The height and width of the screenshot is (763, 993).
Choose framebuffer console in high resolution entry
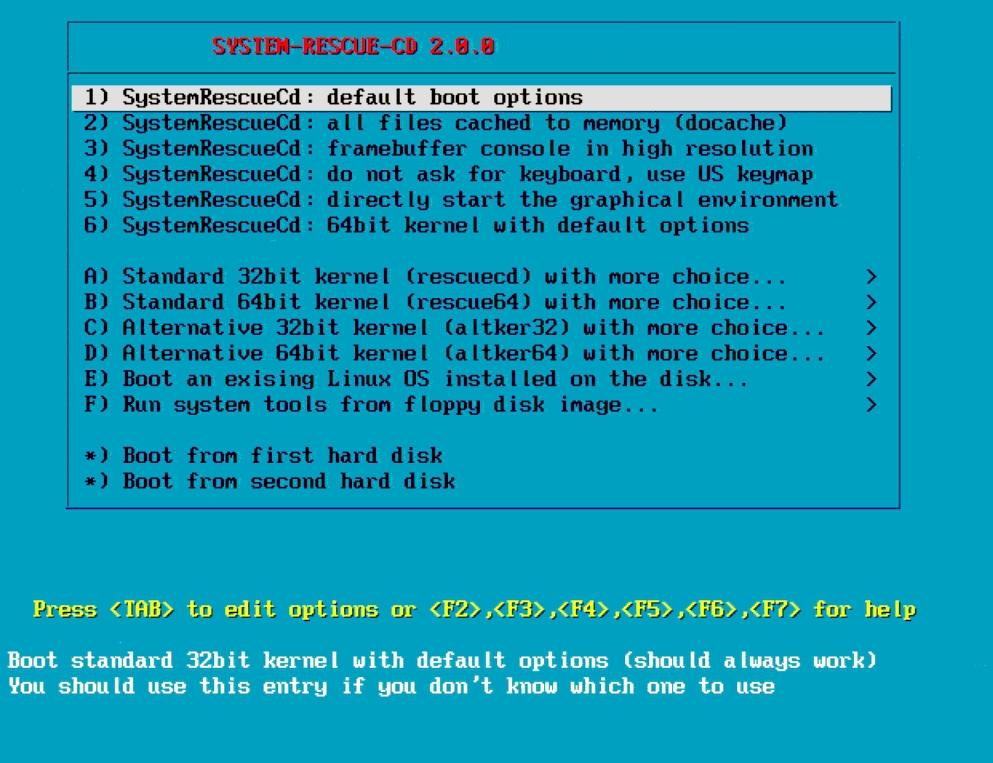481,149
